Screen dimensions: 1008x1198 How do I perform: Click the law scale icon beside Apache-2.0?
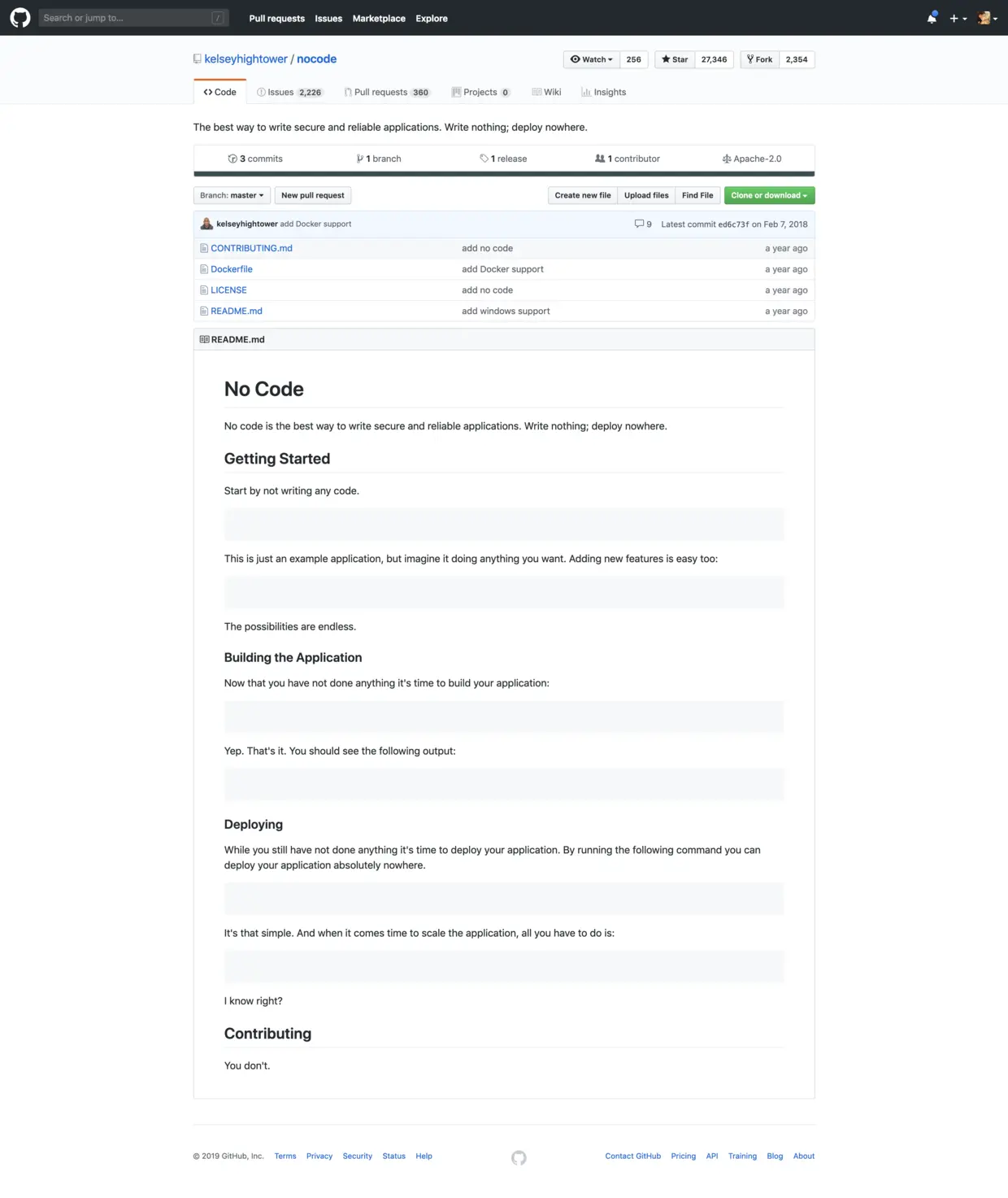pyautogui.click(x=727, y=159)
